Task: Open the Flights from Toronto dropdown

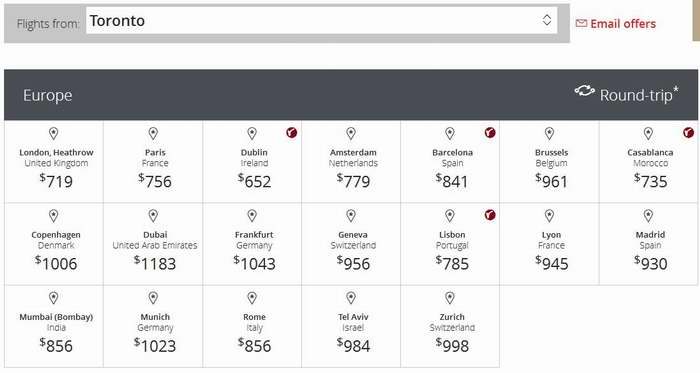Action: 321,21
